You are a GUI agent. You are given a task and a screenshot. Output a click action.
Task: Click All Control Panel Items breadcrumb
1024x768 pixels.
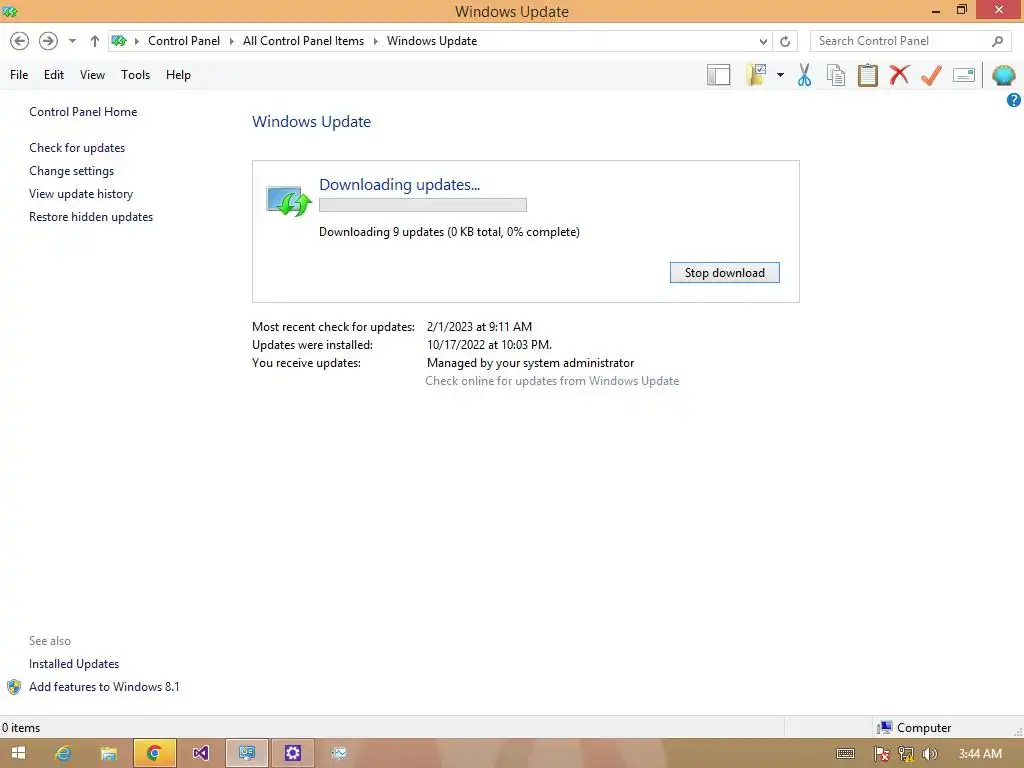pyautogui.click(x=303, y=41)
